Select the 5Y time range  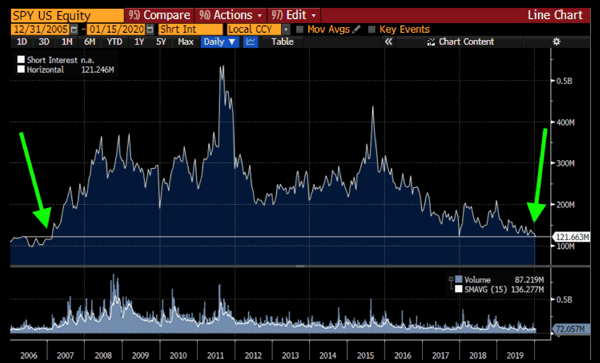(161, 42)
